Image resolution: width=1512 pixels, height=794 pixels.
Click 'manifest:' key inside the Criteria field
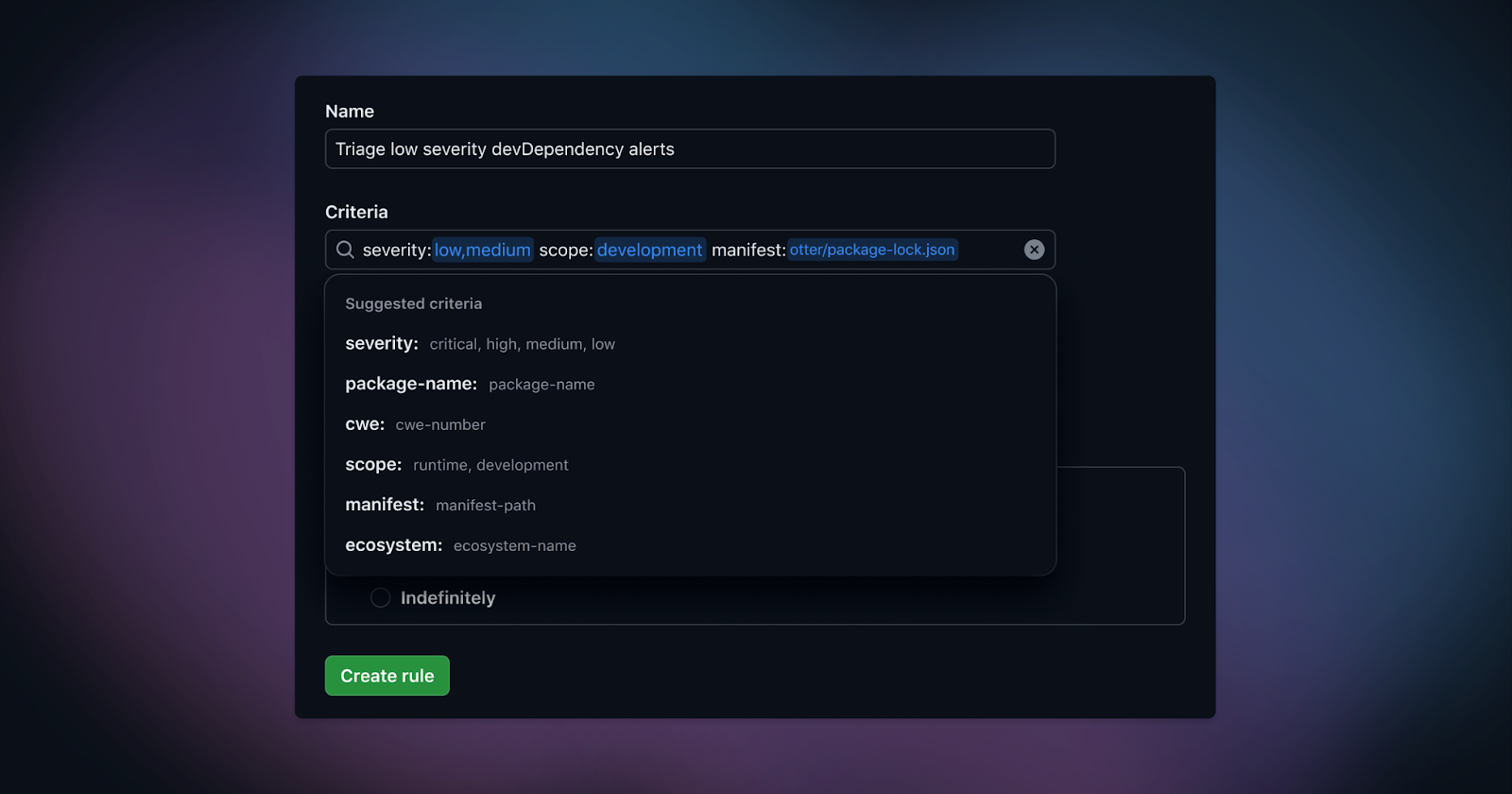(747, 250)
